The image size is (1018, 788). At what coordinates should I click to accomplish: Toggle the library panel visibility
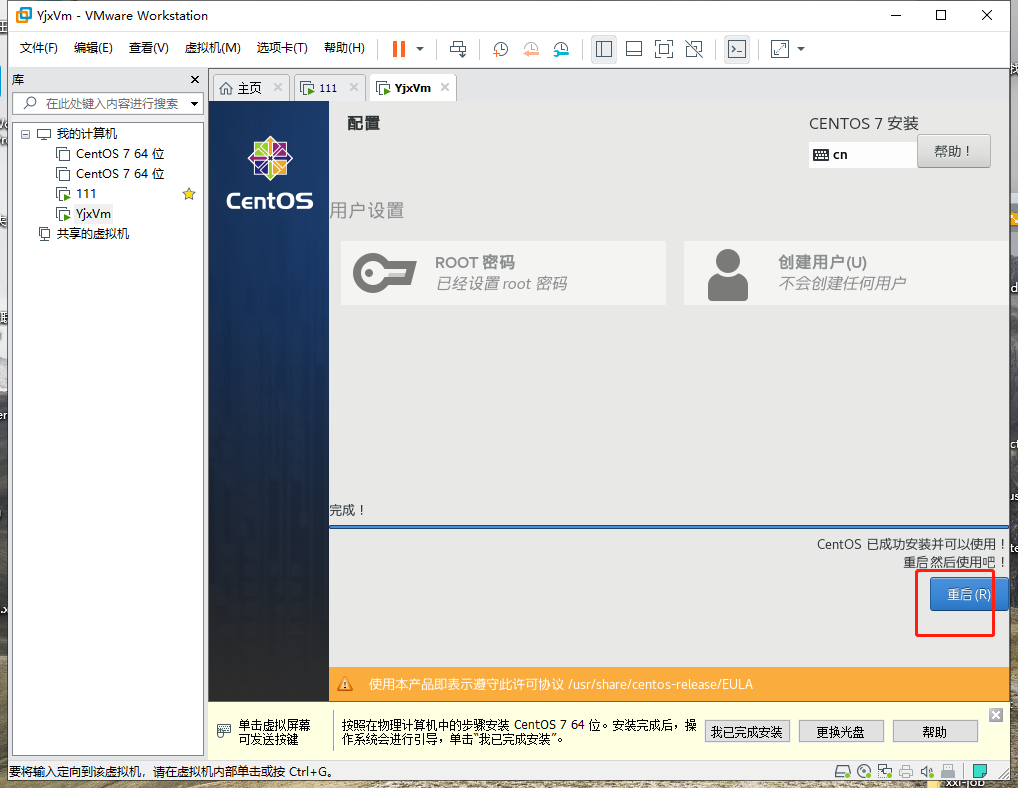[603, 48]
